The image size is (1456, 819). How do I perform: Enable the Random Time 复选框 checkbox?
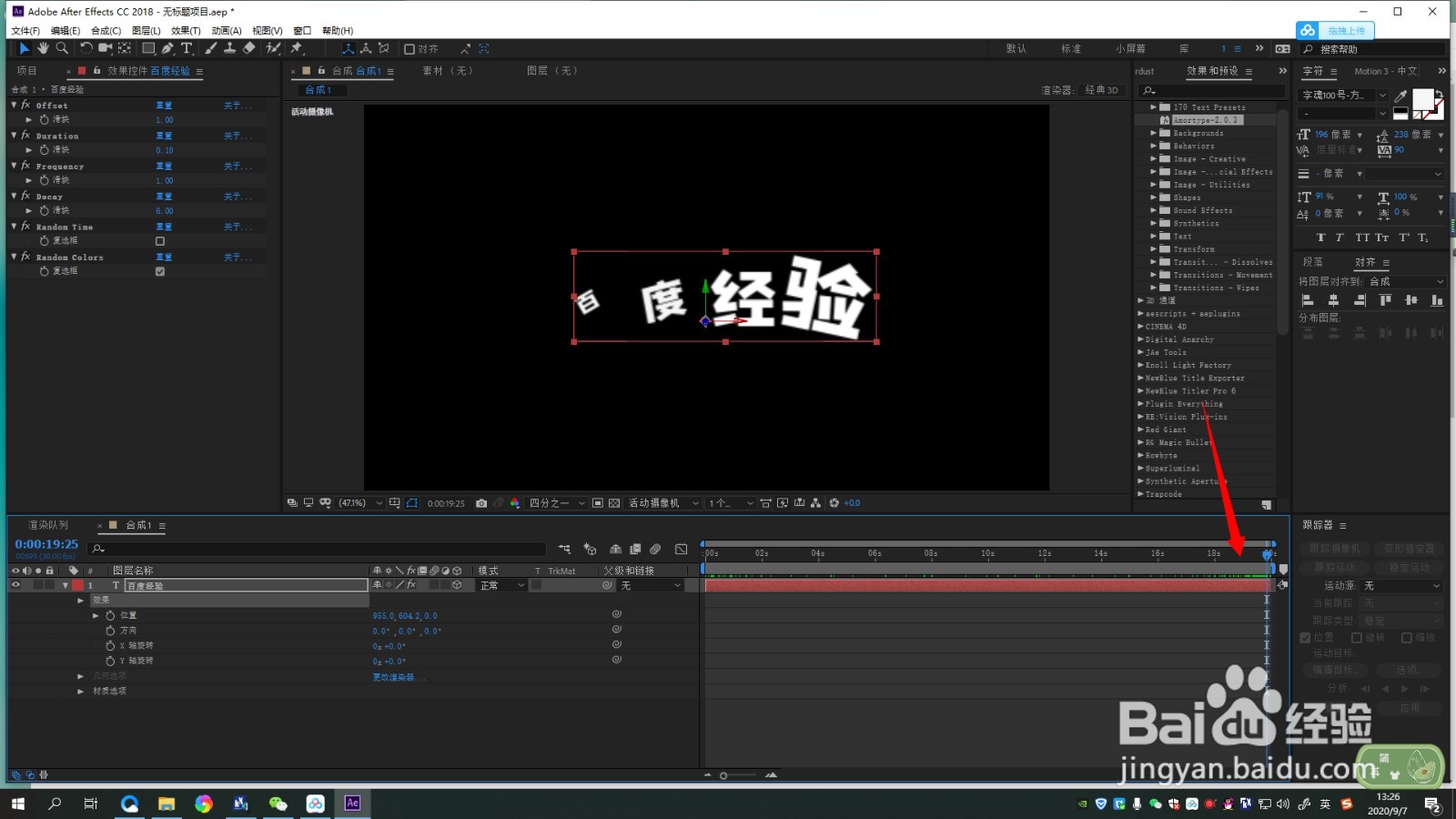tap(160, 241)
